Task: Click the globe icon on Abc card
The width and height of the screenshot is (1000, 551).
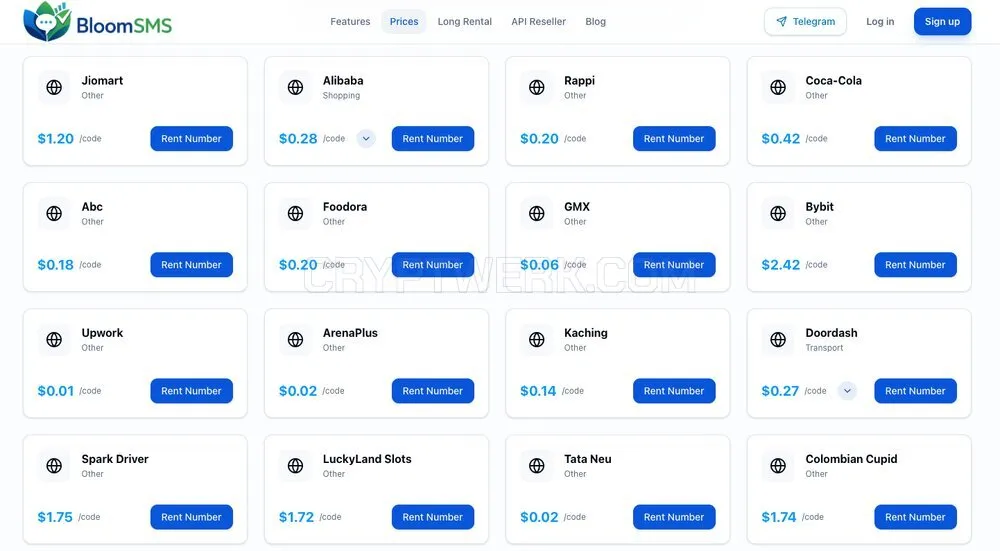Action: (x=54, y=214)
